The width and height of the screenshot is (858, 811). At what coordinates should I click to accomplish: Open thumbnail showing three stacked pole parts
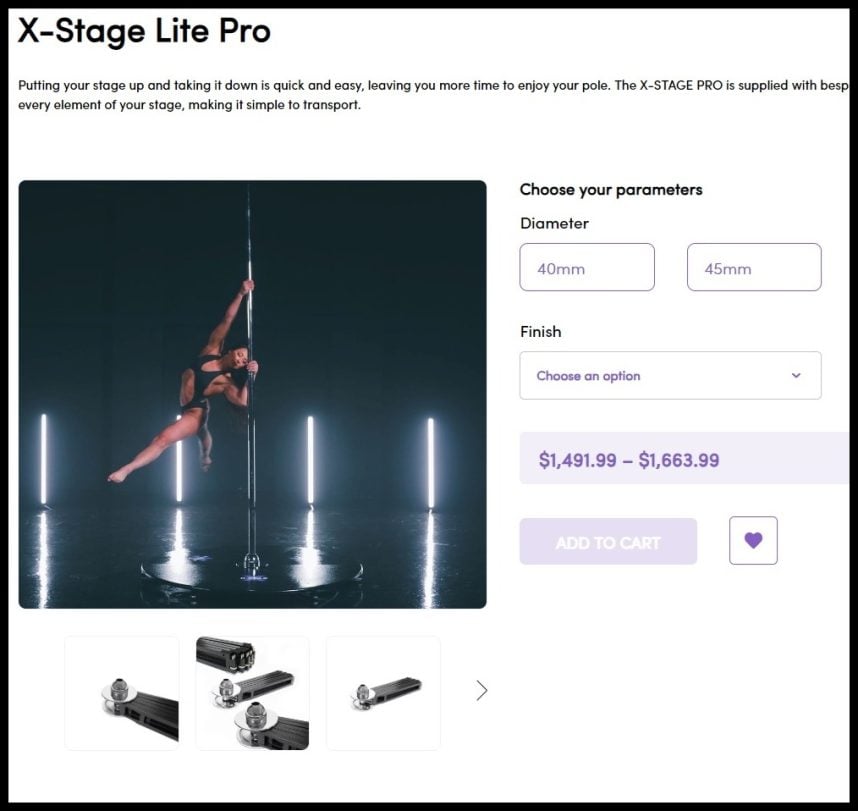pos(252,693)
